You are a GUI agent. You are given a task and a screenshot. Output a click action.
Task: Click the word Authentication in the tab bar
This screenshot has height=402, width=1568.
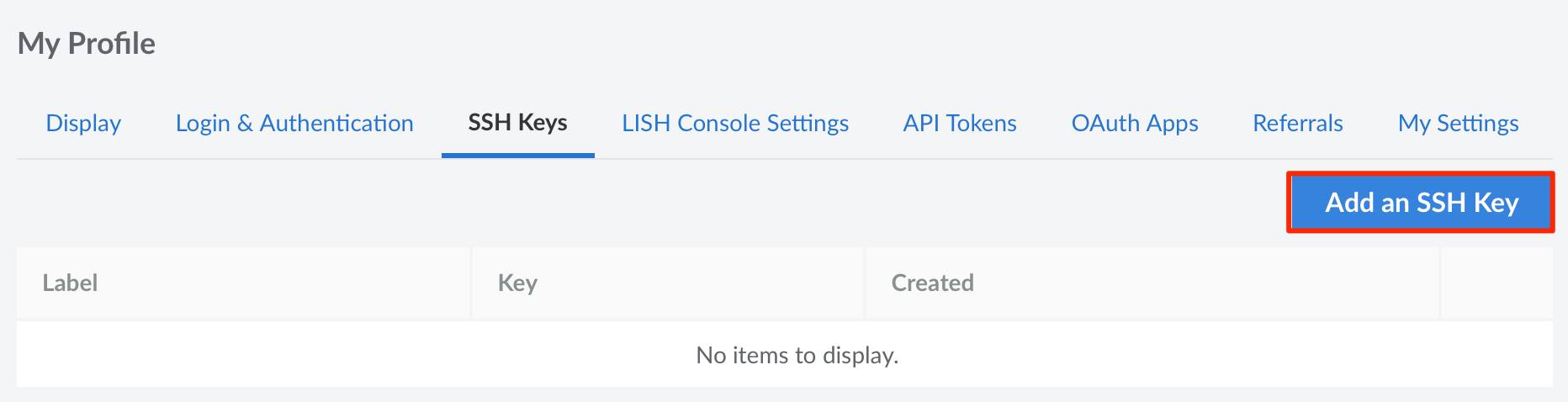click(336, 124)
